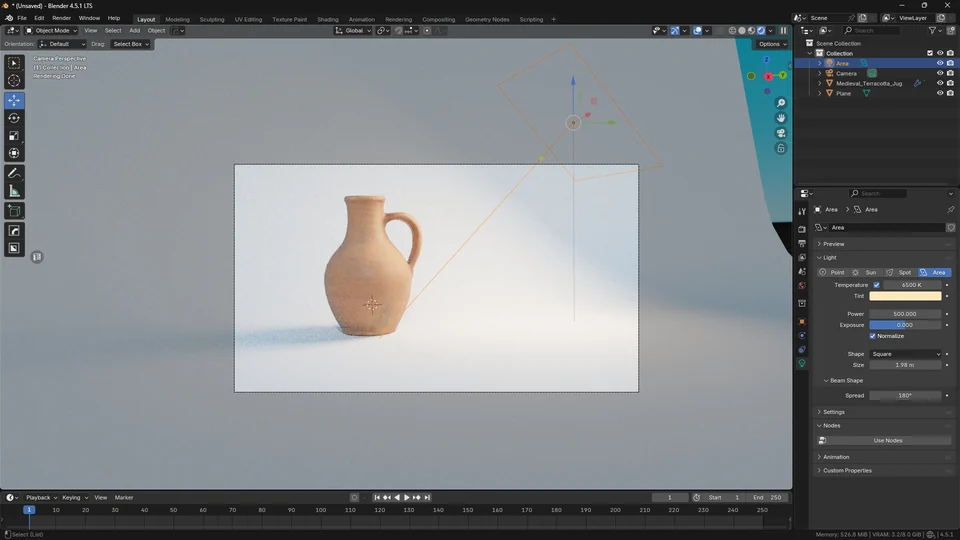Switch to the Modeling workspace tab
This screenshot has height=540, width=960.
tap(177, 19)
